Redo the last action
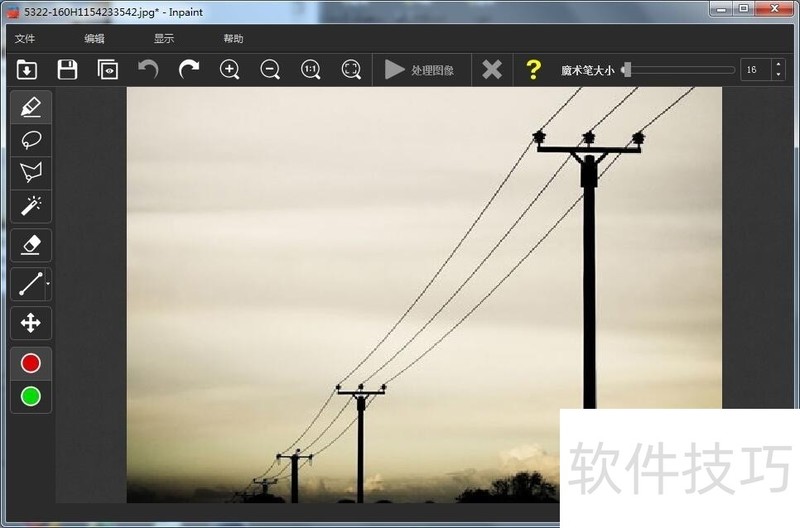The height and width of the screenshot is (528, 800). point(189,69)
